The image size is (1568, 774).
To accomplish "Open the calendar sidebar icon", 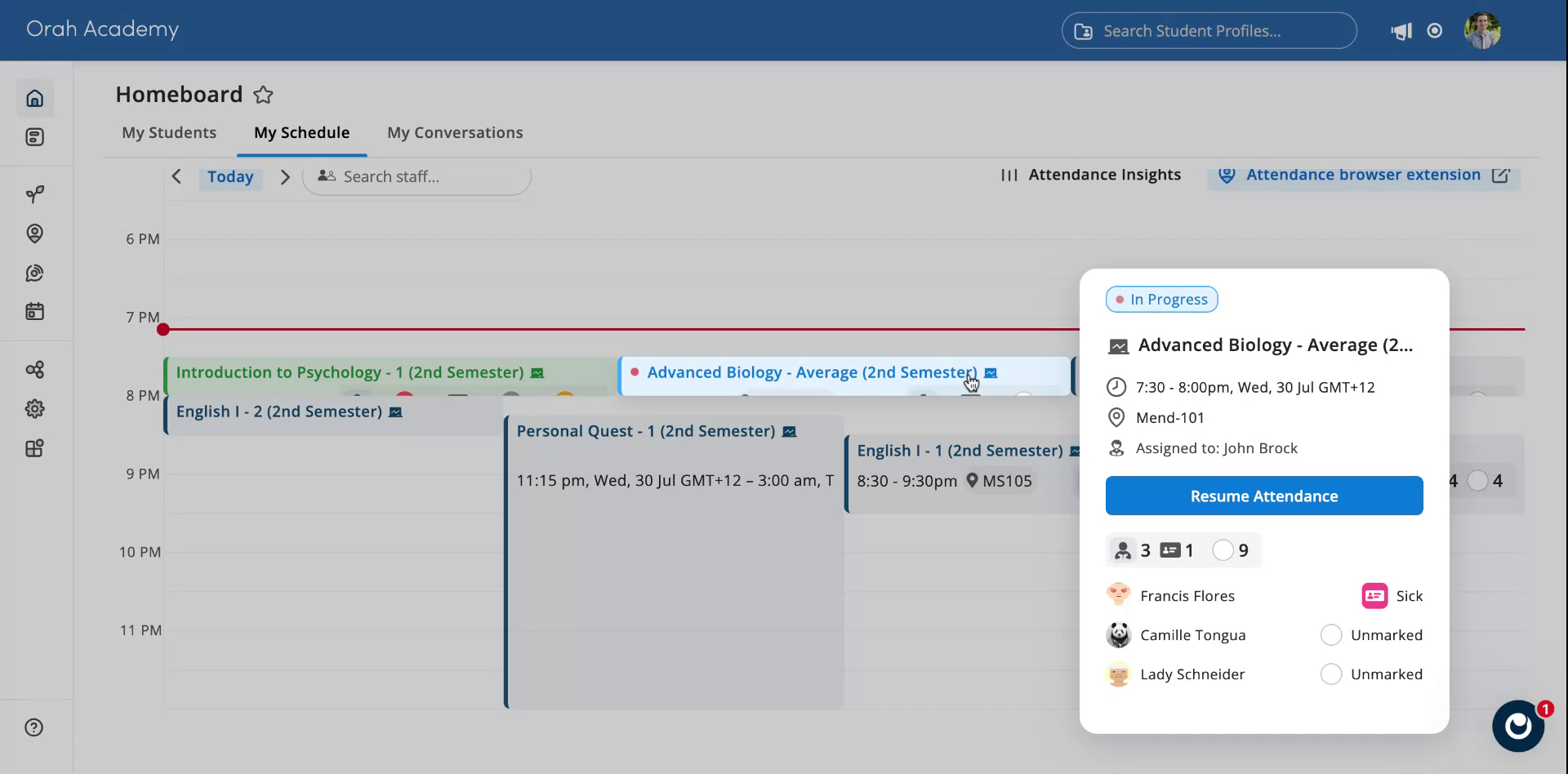I will 34,311.
